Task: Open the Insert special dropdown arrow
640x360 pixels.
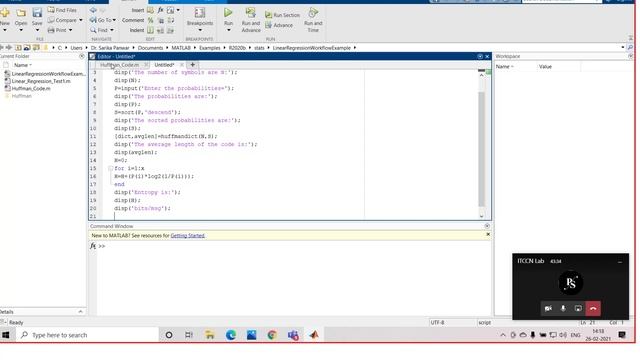Action: click(178, 10)
